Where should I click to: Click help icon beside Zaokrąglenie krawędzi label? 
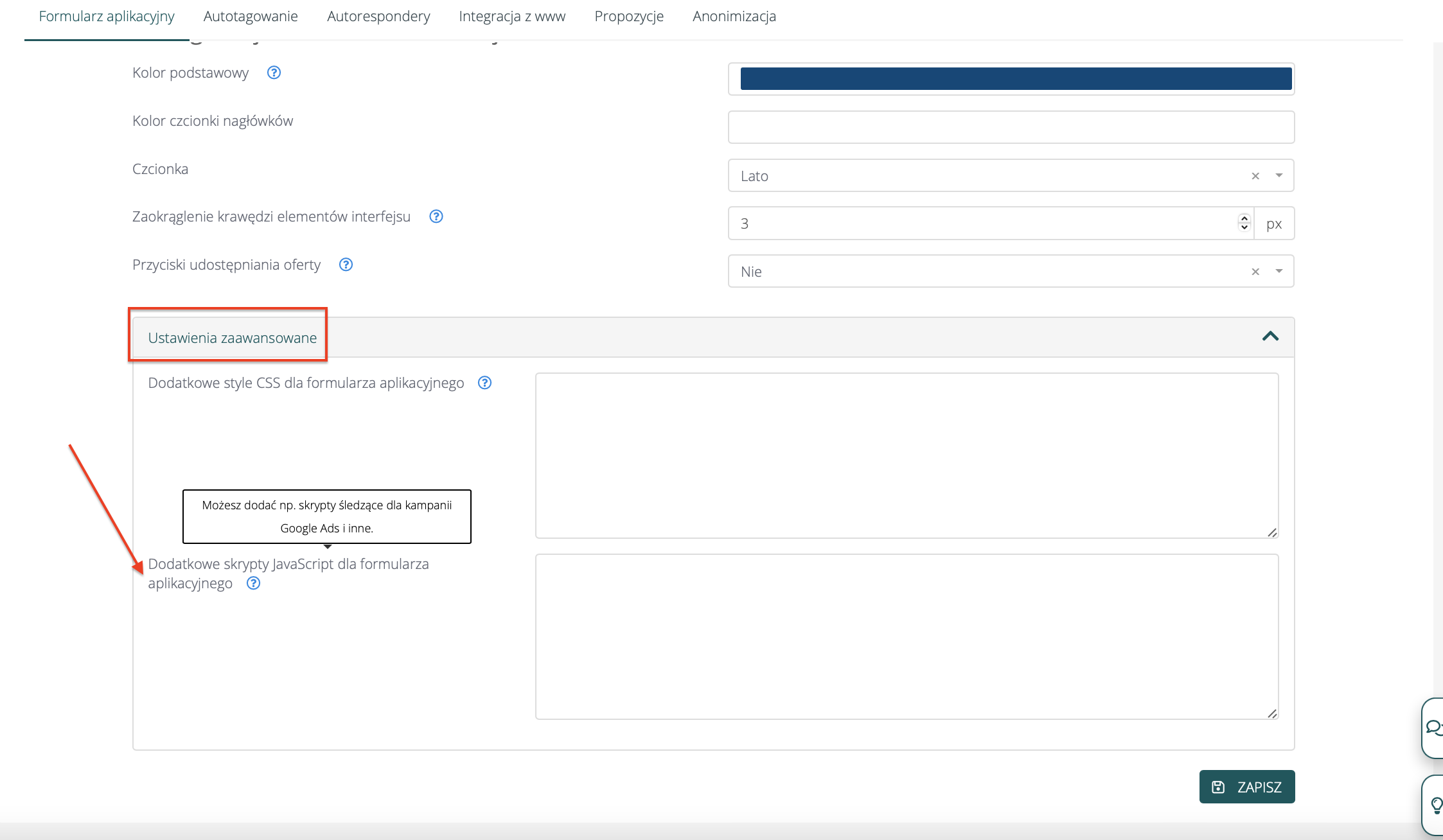point(436,216)
